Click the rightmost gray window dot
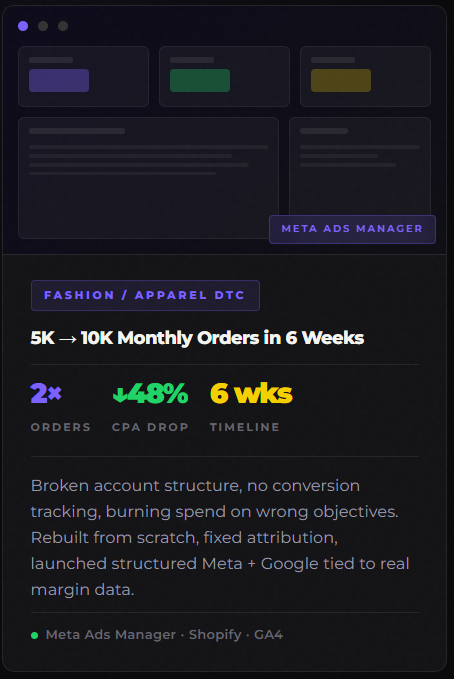The height and width of the screenshot is (679, 454). 63,26
